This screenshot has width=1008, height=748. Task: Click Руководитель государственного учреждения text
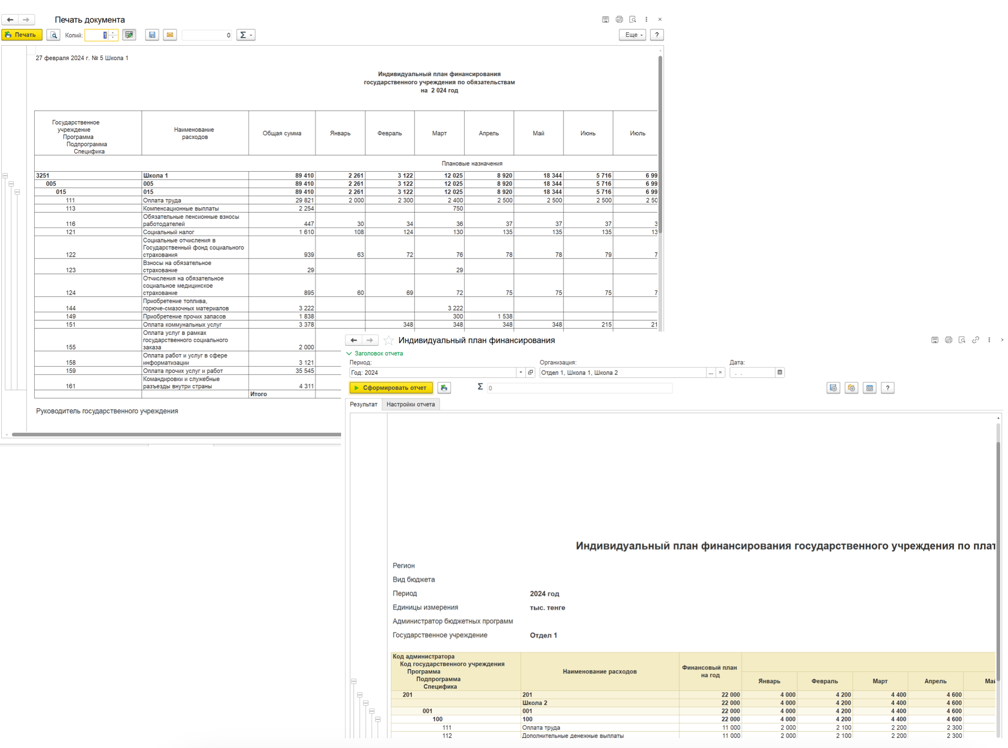[x=107, y=411]
